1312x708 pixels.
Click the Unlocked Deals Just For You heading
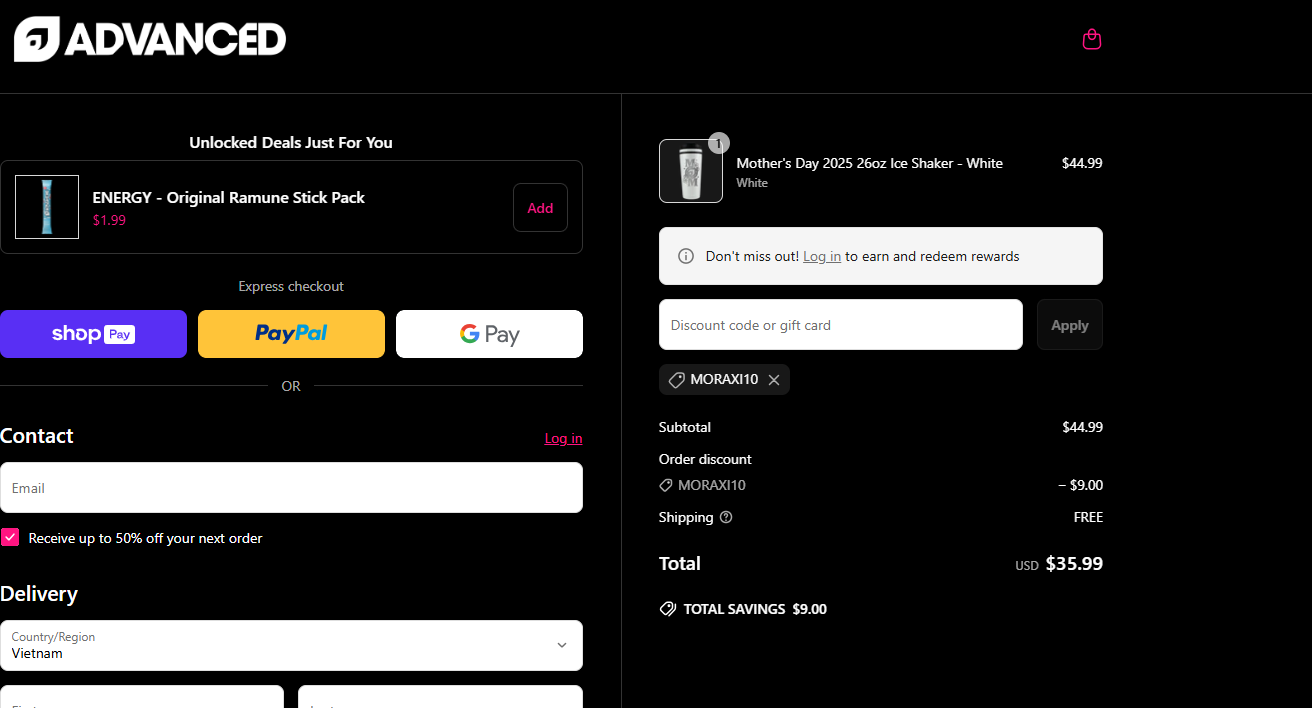coord(291,142)
